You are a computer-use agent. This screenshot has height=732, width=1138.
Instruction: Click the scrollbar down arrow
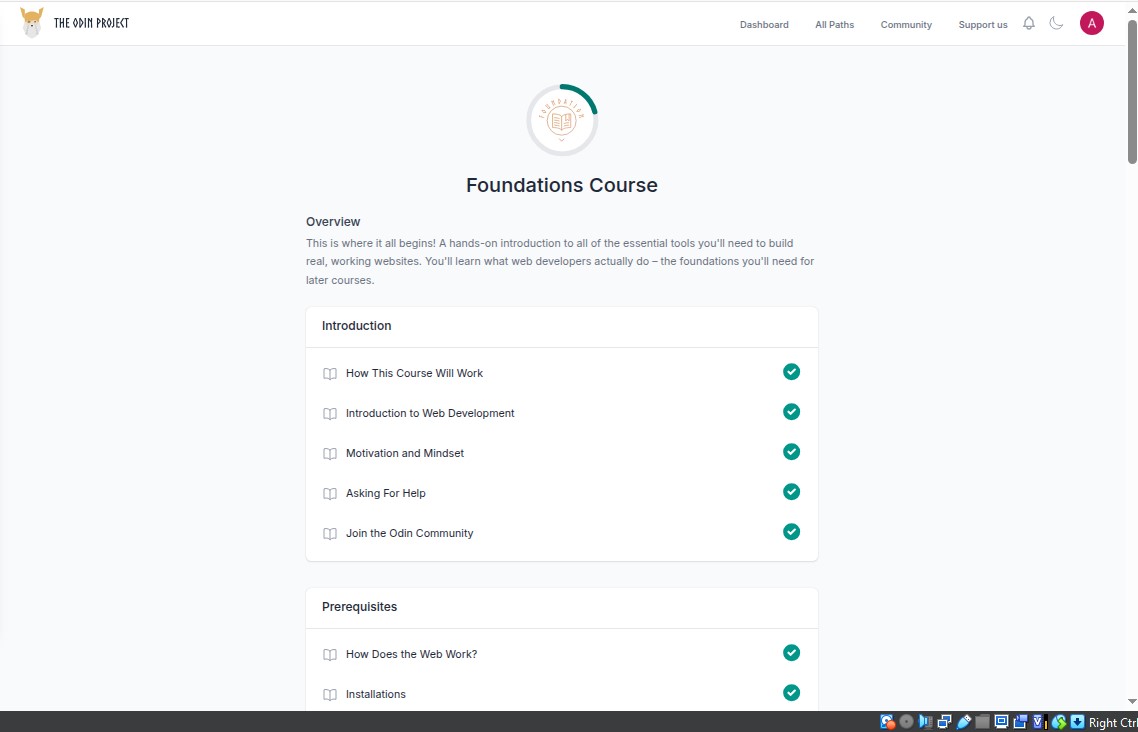(x=1131, y=702)
